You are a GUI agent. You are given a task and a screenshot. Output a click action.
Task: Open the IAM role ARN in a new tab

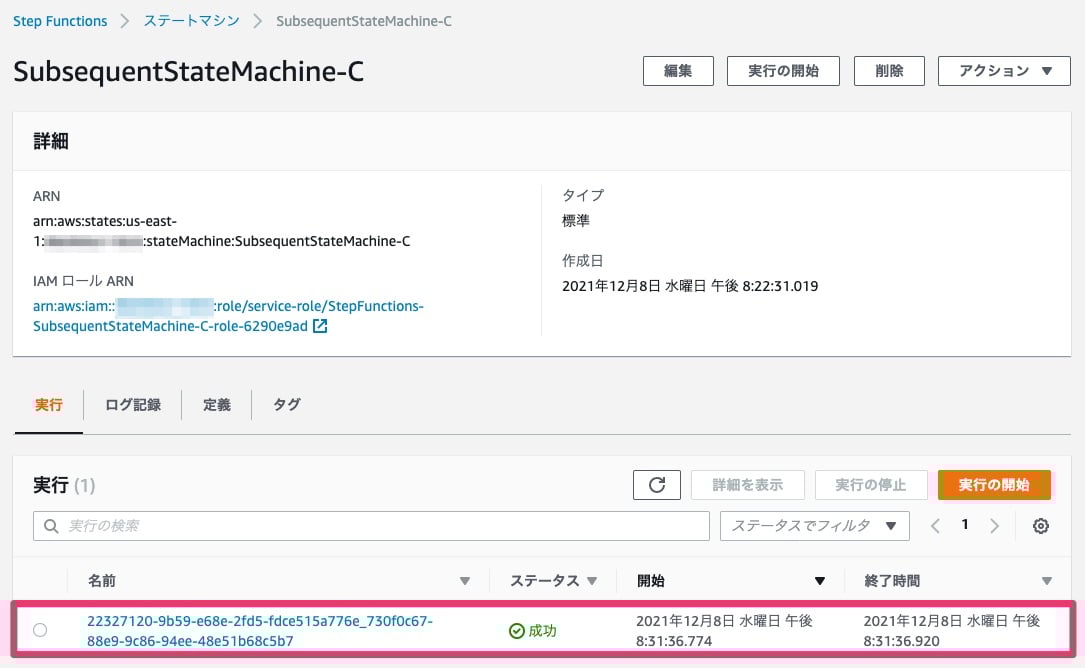tap(319, 326)
